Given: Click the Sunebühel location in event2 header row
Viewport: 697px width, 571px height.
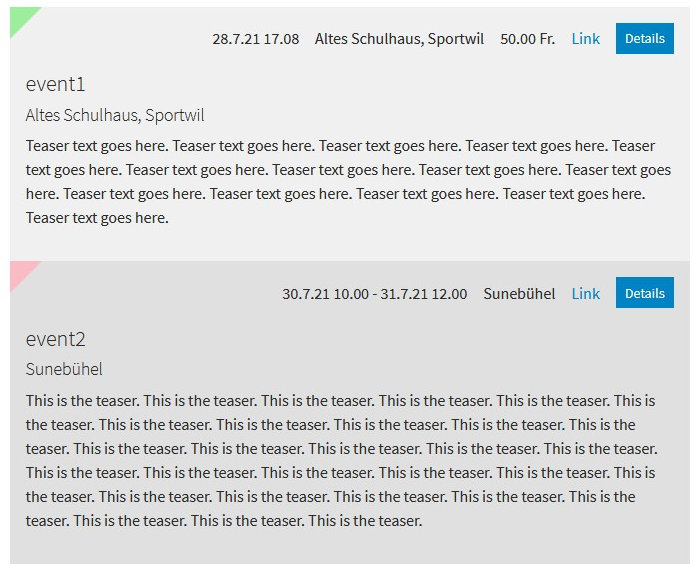Looking at the screenshot, I should [519, 294].
